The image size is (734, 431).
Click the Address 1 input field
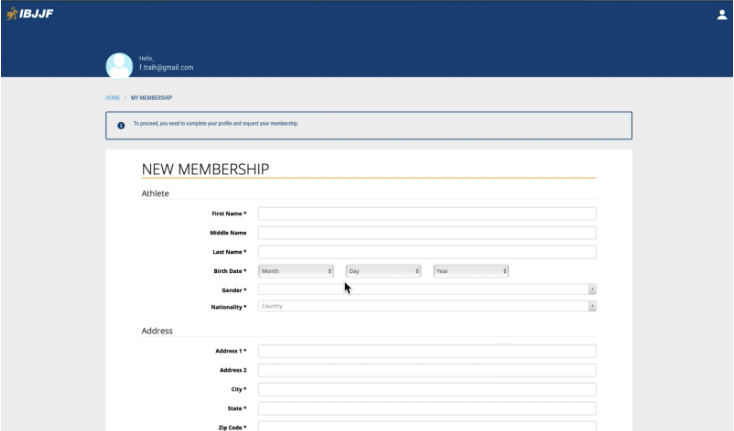427,351
